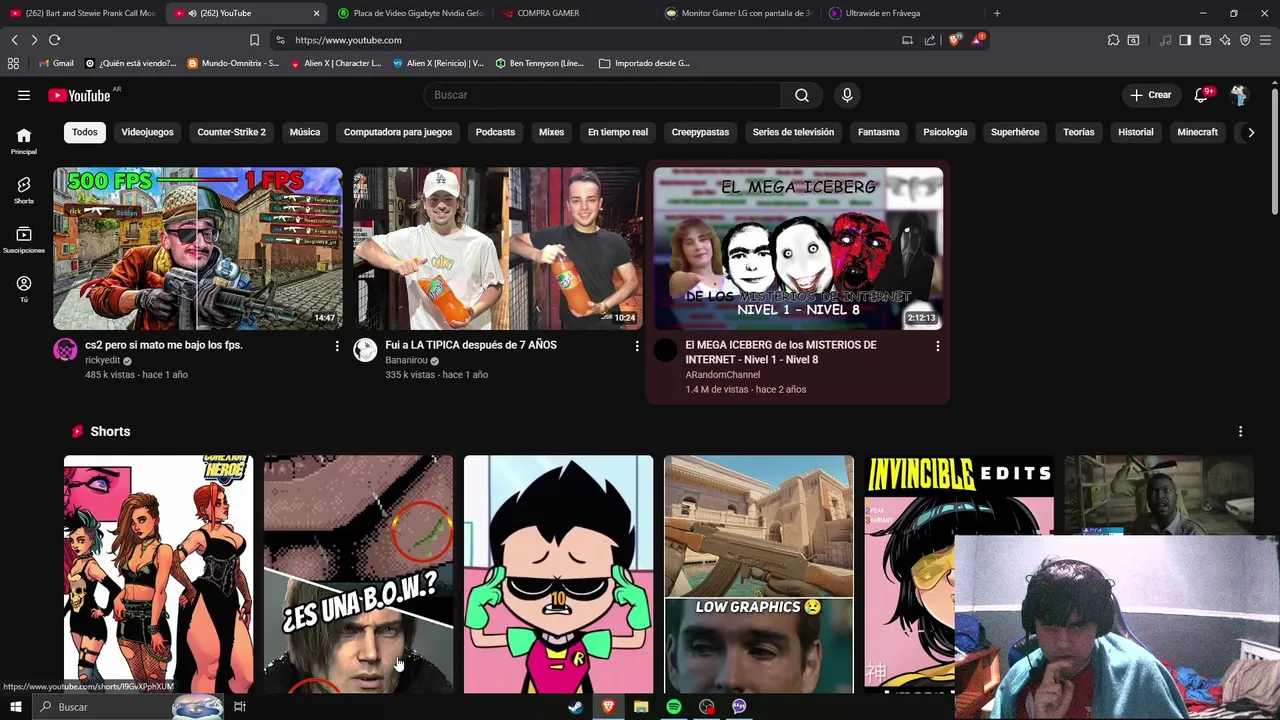This screenshot has width=1280, height=720.
Task: Open options for cs2 bajo los fps video
Action: (x=337, y=346)
